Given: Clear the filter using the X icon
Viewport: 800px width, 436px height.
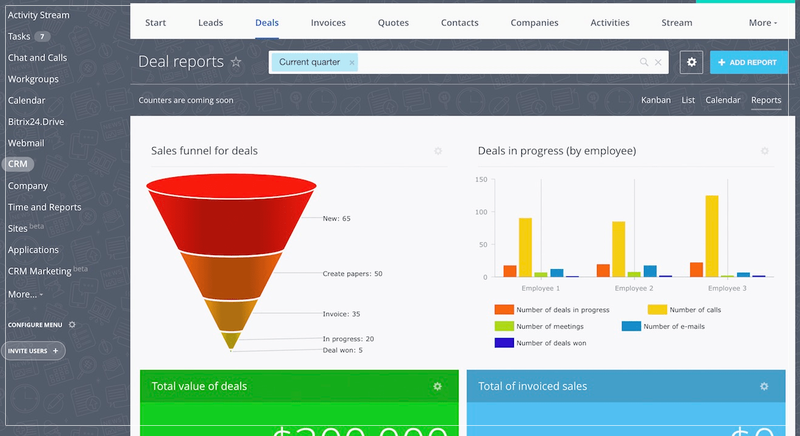Looking at the screenshot, I should pyautogui.click(x=658, y=62).
